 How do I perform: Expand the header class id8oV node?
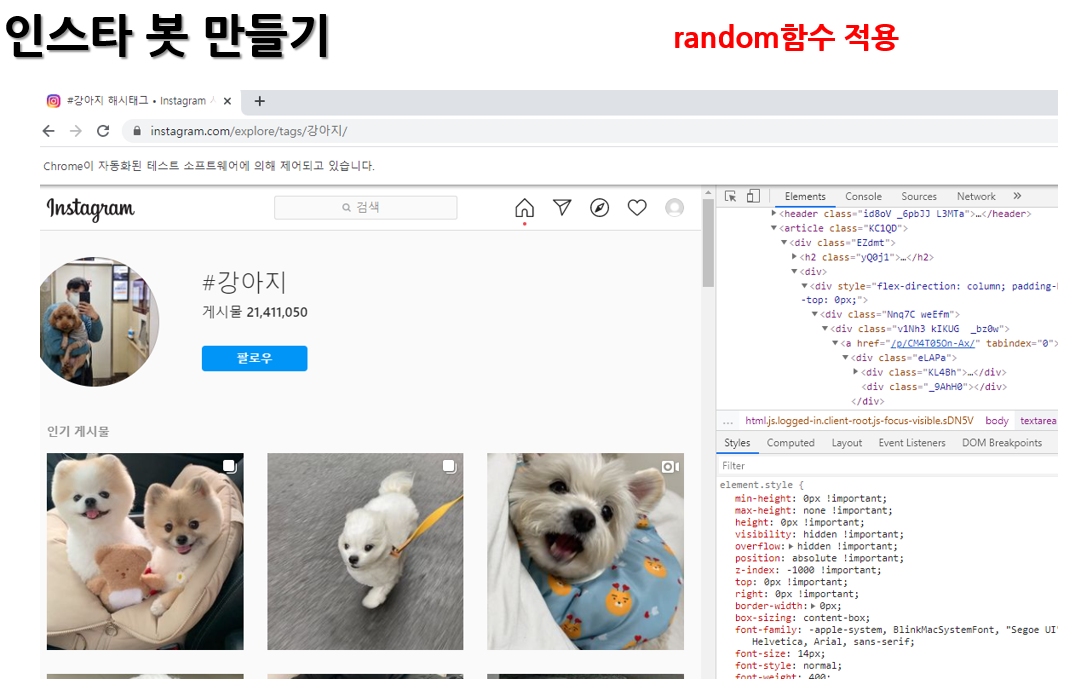coord(773,214)
